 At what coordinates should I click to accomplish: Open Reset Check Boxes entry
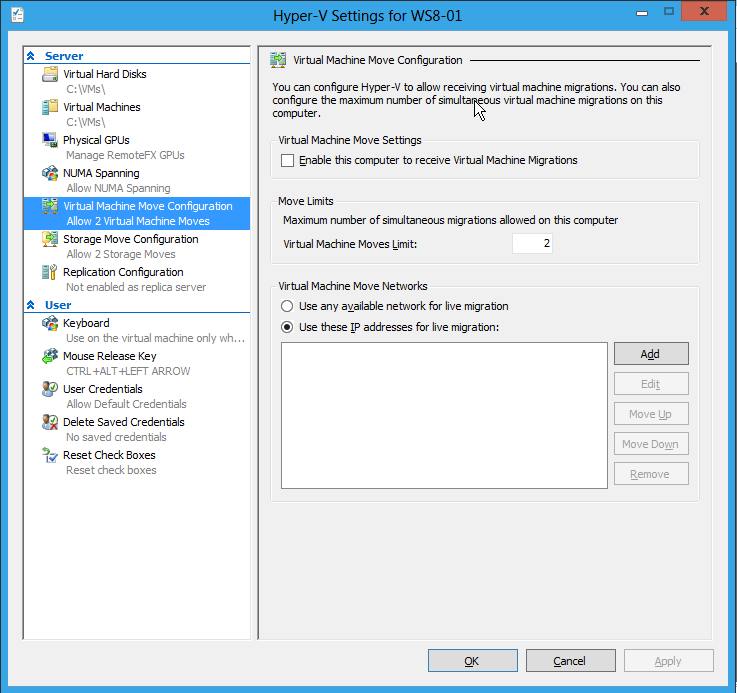[x=137, y=462]
